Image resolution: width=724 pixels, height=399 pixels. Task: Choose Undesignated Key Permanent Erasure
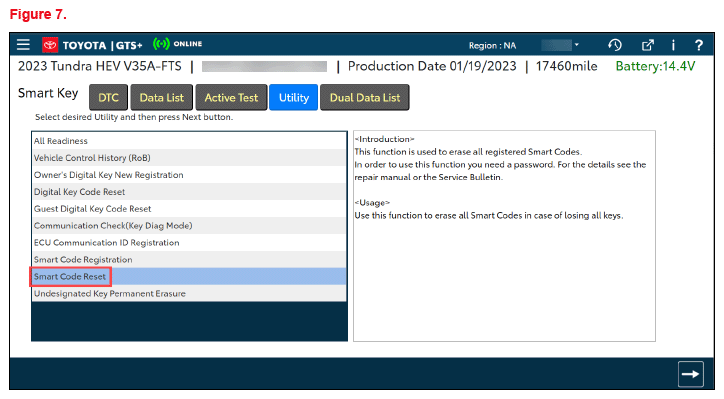[189, 294]
